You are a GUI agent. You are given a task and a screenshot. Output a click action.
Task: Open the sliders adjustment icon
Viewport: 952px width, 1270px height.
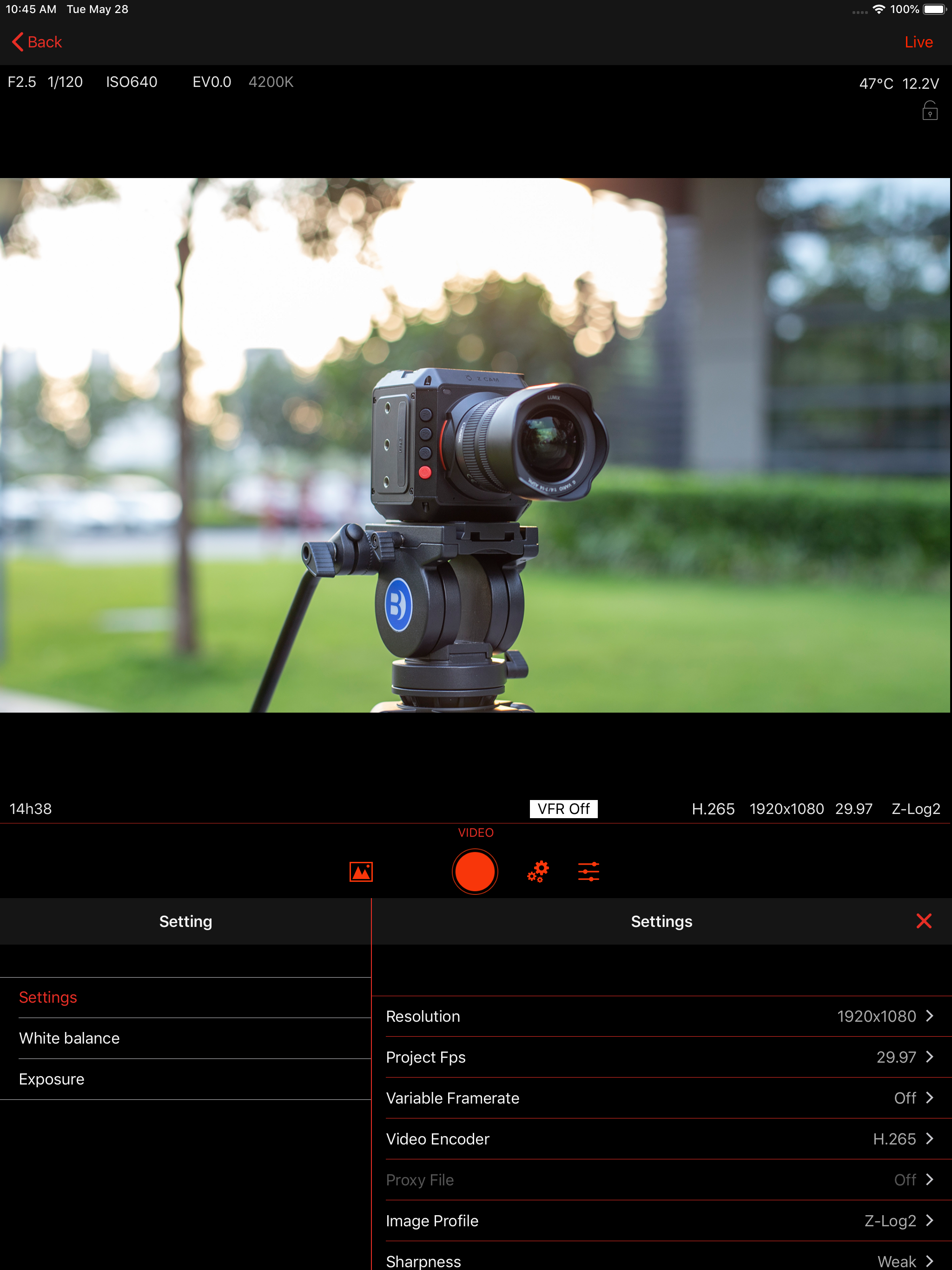point(588,872)
